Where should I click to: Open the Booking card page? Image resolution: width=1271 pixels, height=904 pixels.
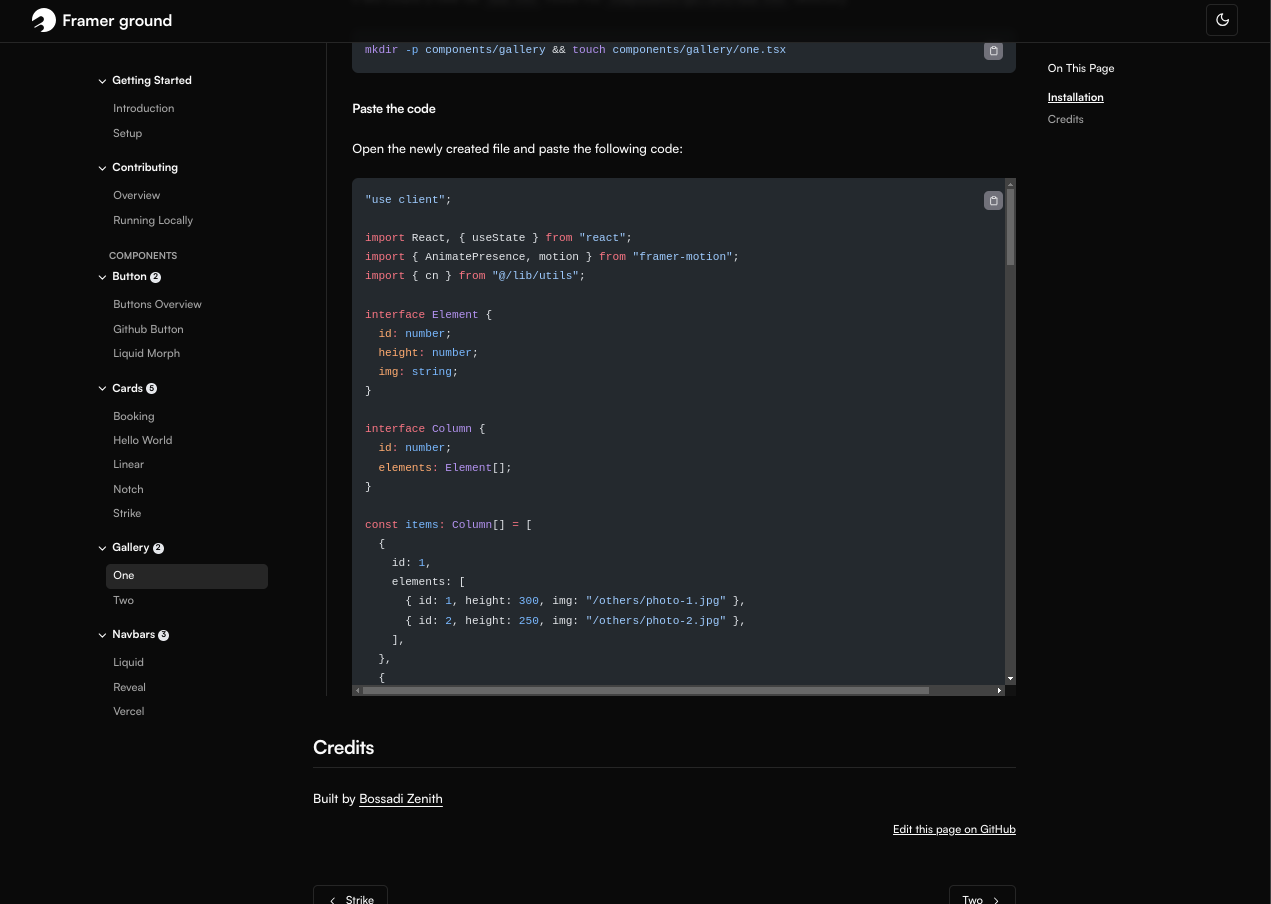133,417
